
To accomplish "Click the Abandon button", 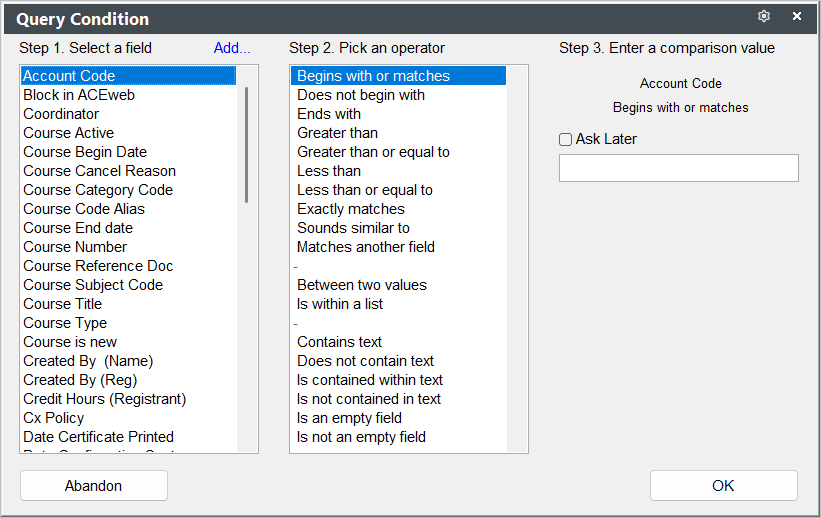I will pos(94,486).
